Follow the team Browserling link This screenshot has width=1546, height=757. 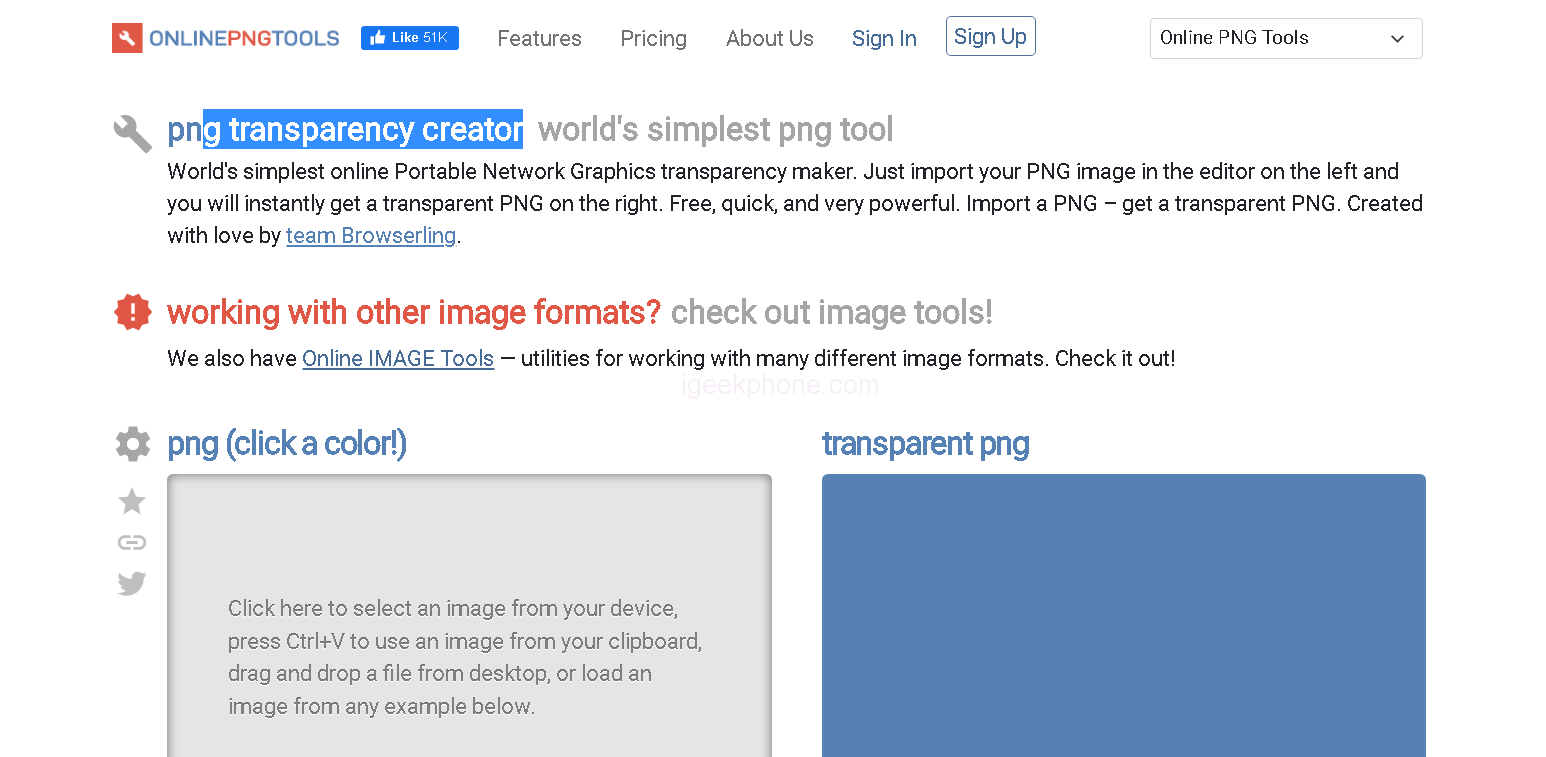coord(371,236)
